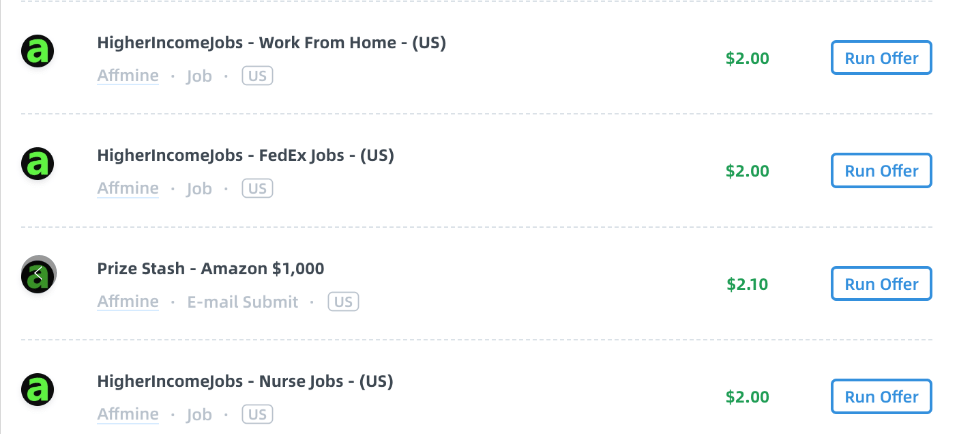This screenshot has width=959, height=434.
Task: Click the US tag under Work From Home
Action: coord(257,76)
